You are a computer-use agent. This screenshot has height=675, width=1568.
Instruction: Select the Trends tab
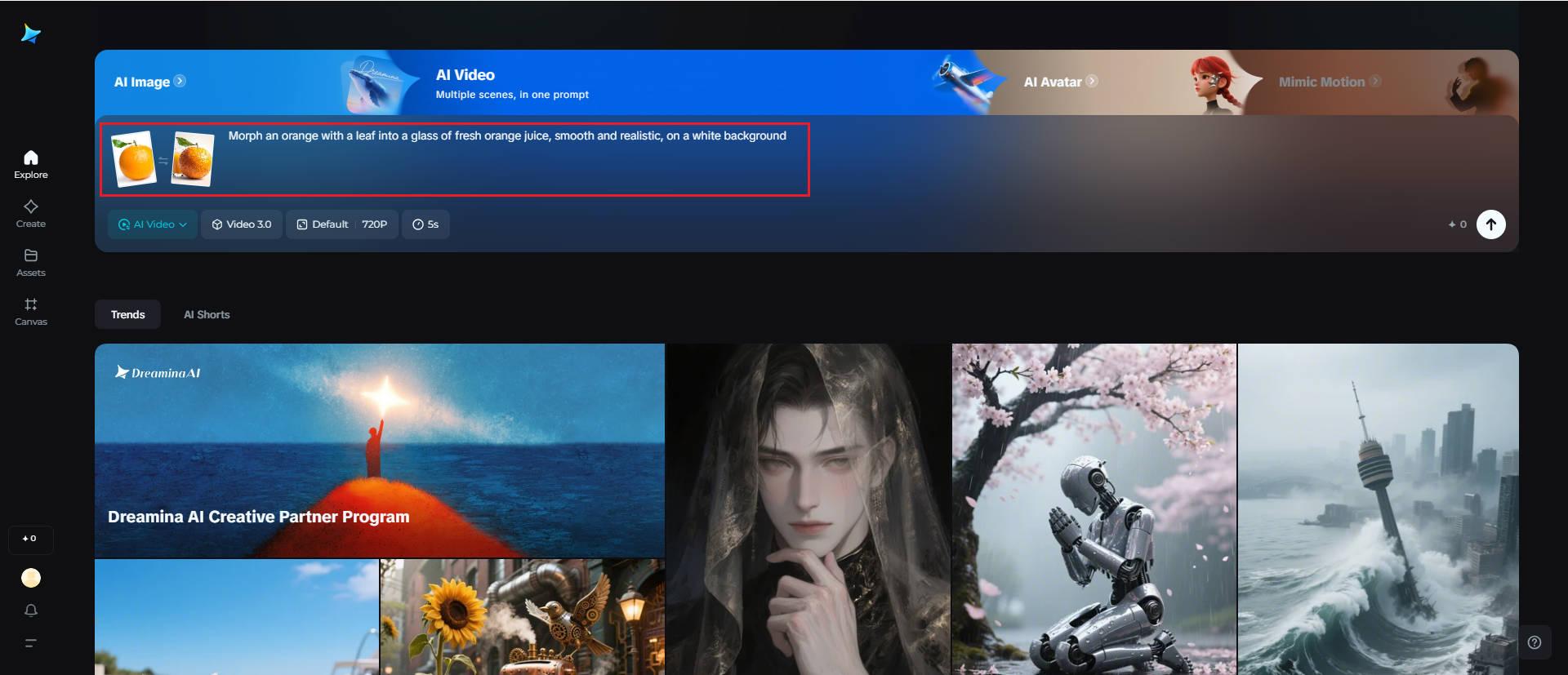coord(127,314)
